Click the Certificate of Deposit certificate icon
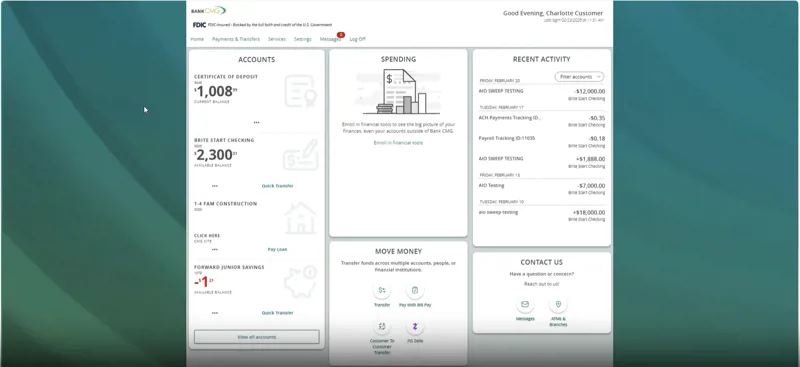800x367 pixels. click(x=301, y=91)
